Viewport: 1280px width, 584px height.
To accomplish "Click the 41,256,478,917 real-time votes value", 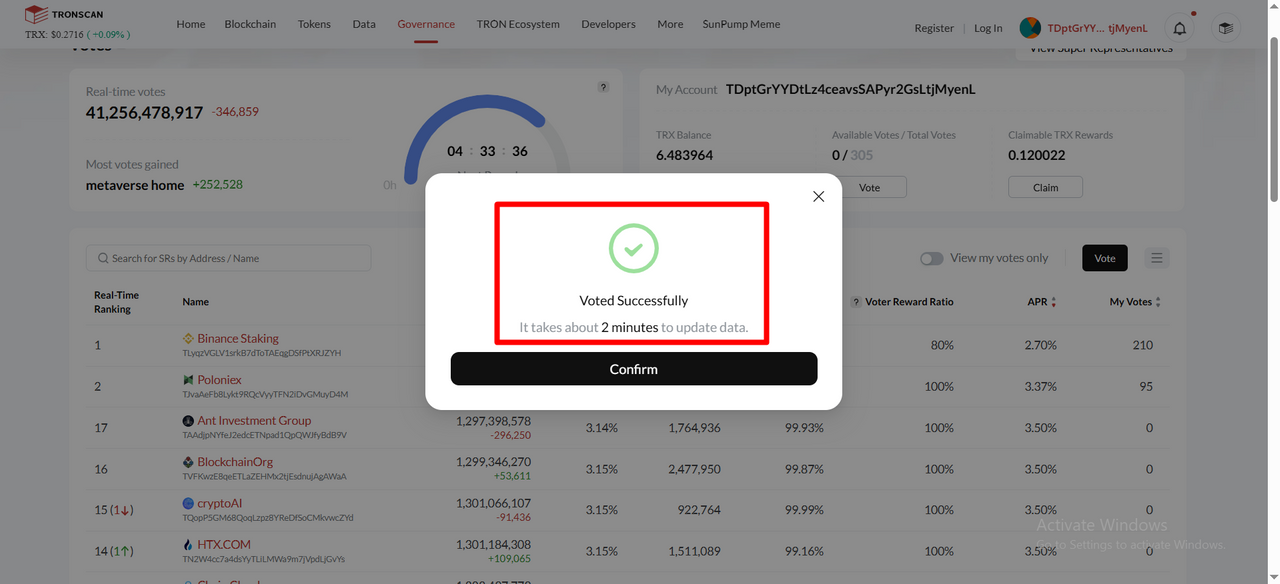I will [x=144, y=113].
